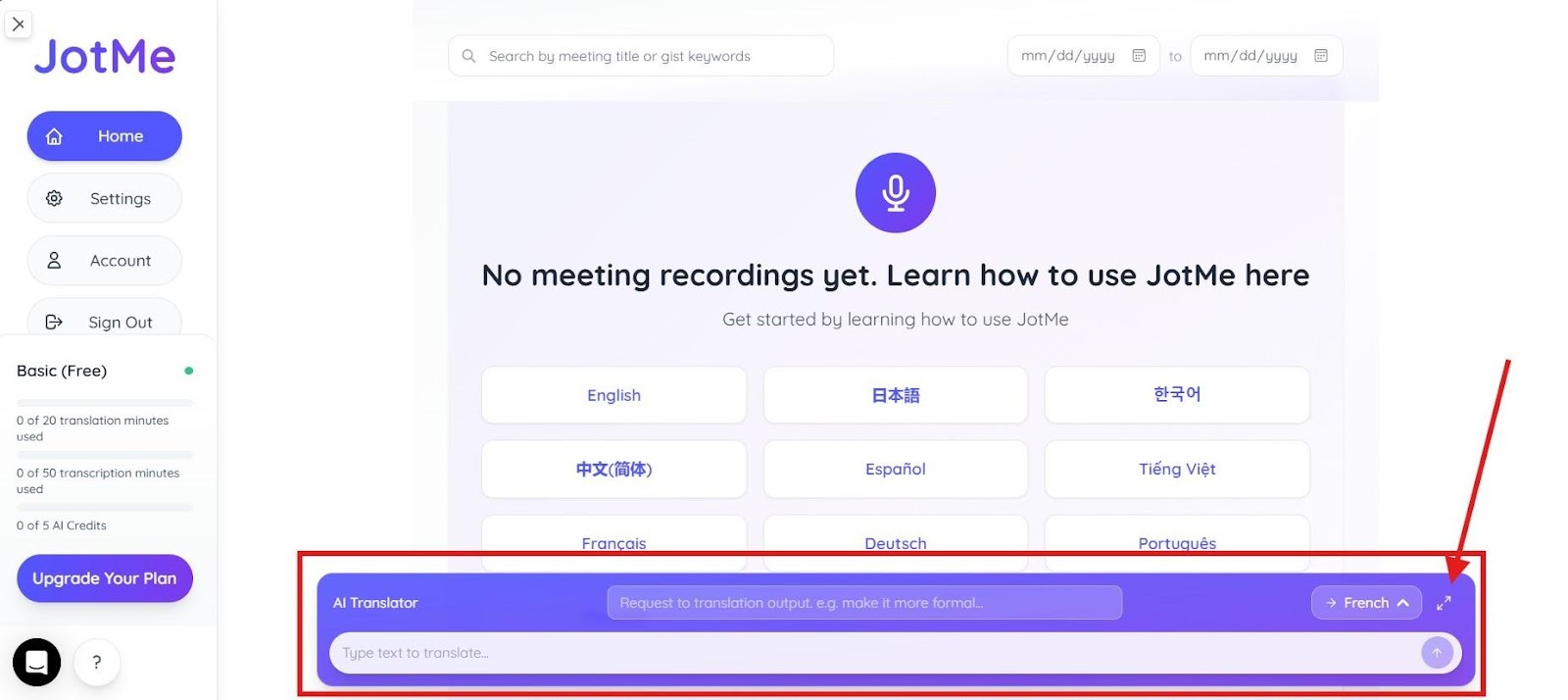Expand the AI Translator panel
The height and width of the screenshot is (700, 1568).
(x=1444, y=603)
